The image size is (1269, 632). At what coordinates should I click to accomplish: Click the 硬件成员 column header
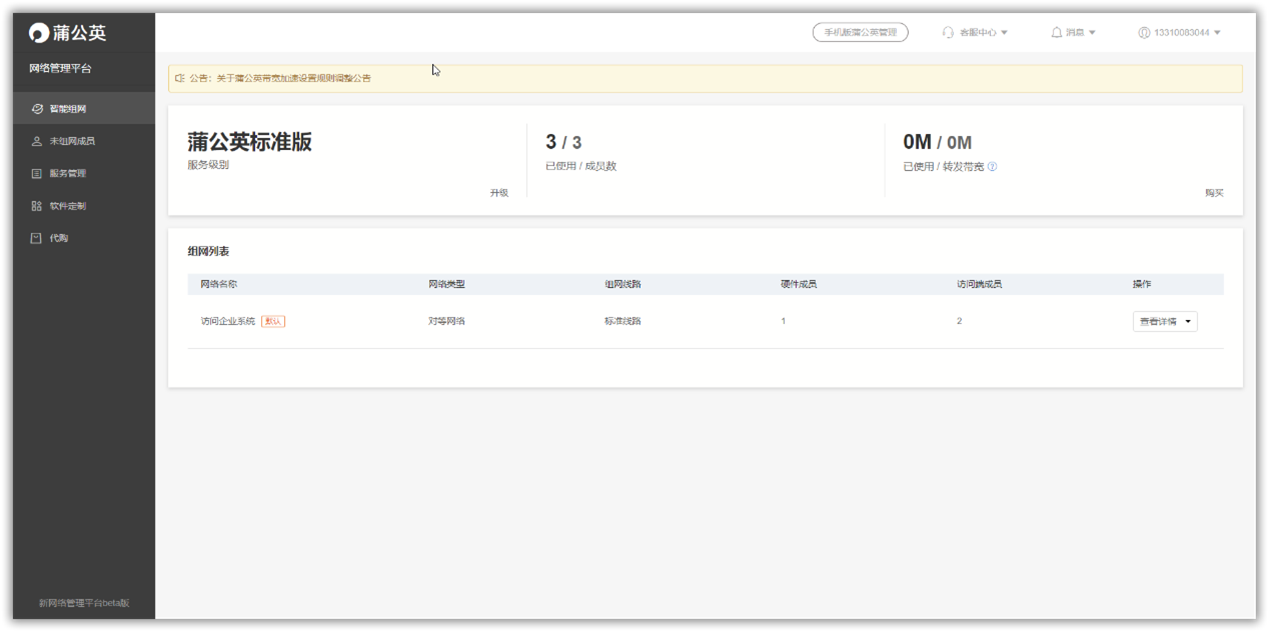pyautogui.click(x=799, y=284)
